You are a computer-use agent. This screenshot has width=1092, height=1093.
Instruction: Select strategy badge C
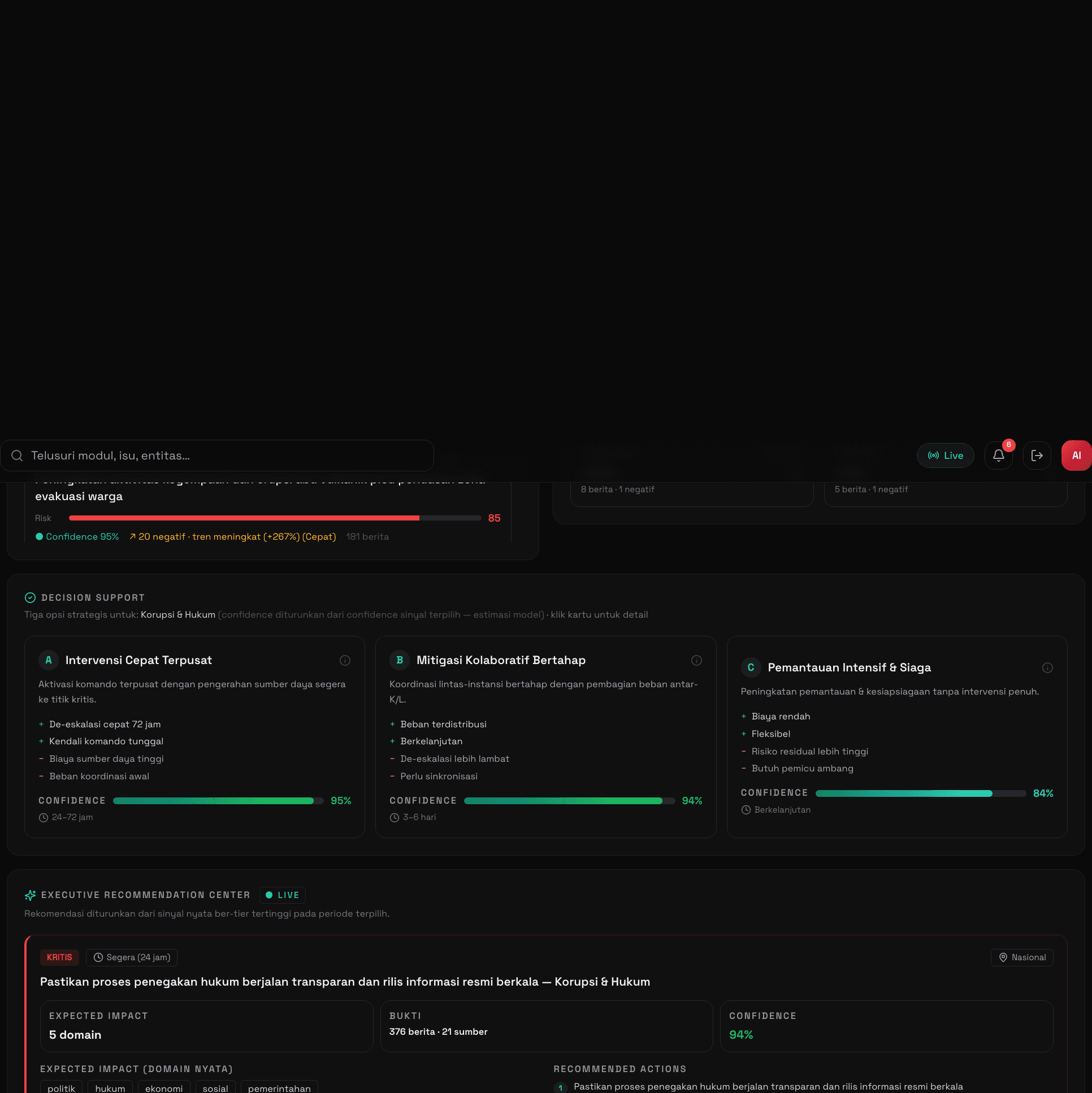point(751,667)
